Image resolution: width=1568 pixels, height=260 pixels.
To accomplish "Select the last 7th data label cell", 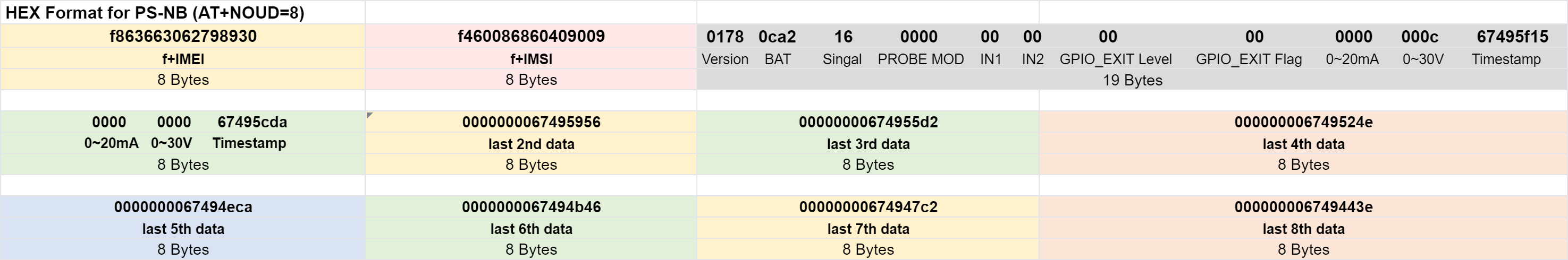I will pyautogui.click(x=868, y=229).
